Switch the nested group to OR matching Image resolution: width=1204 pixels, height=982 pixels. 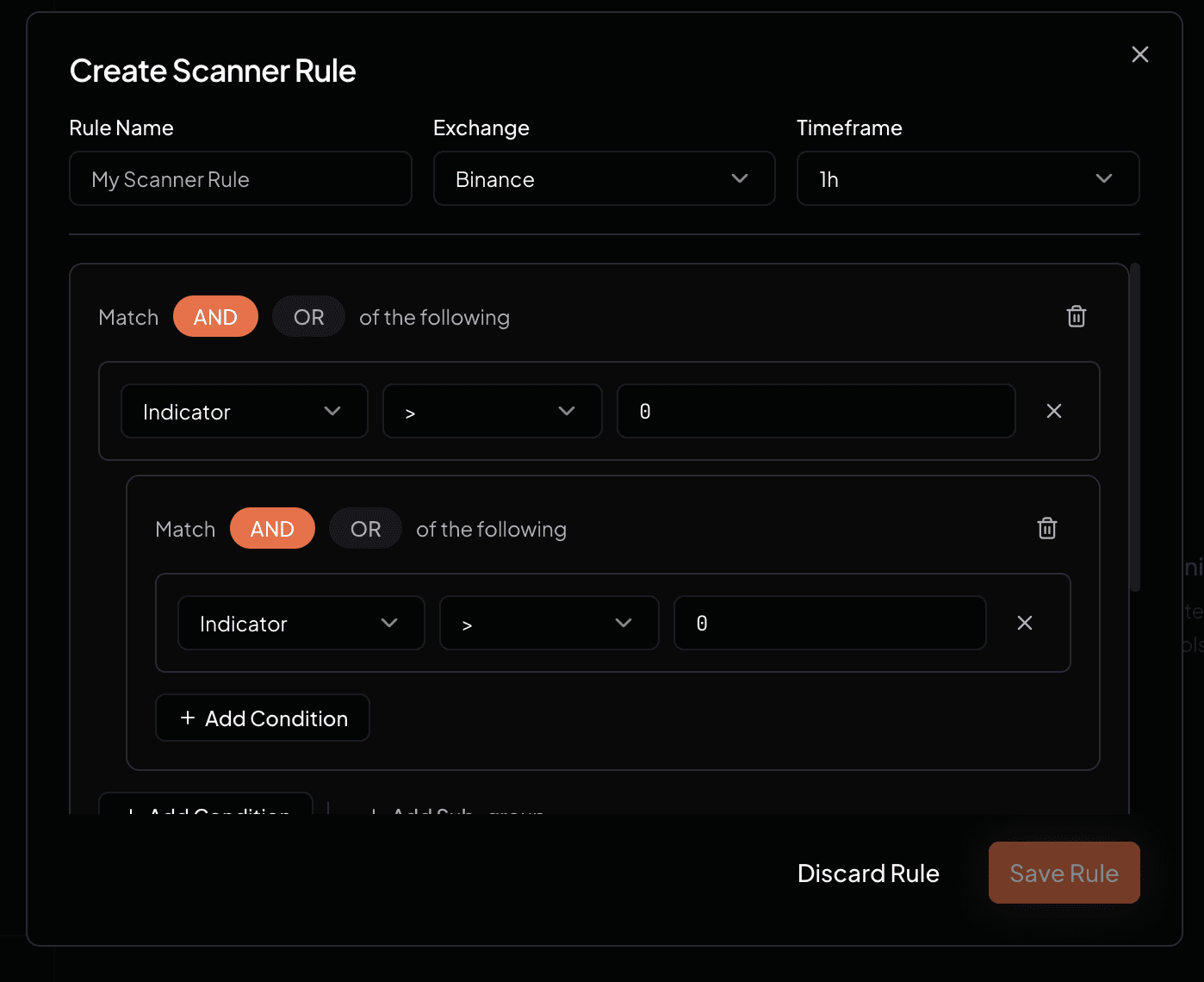point(365,528)
